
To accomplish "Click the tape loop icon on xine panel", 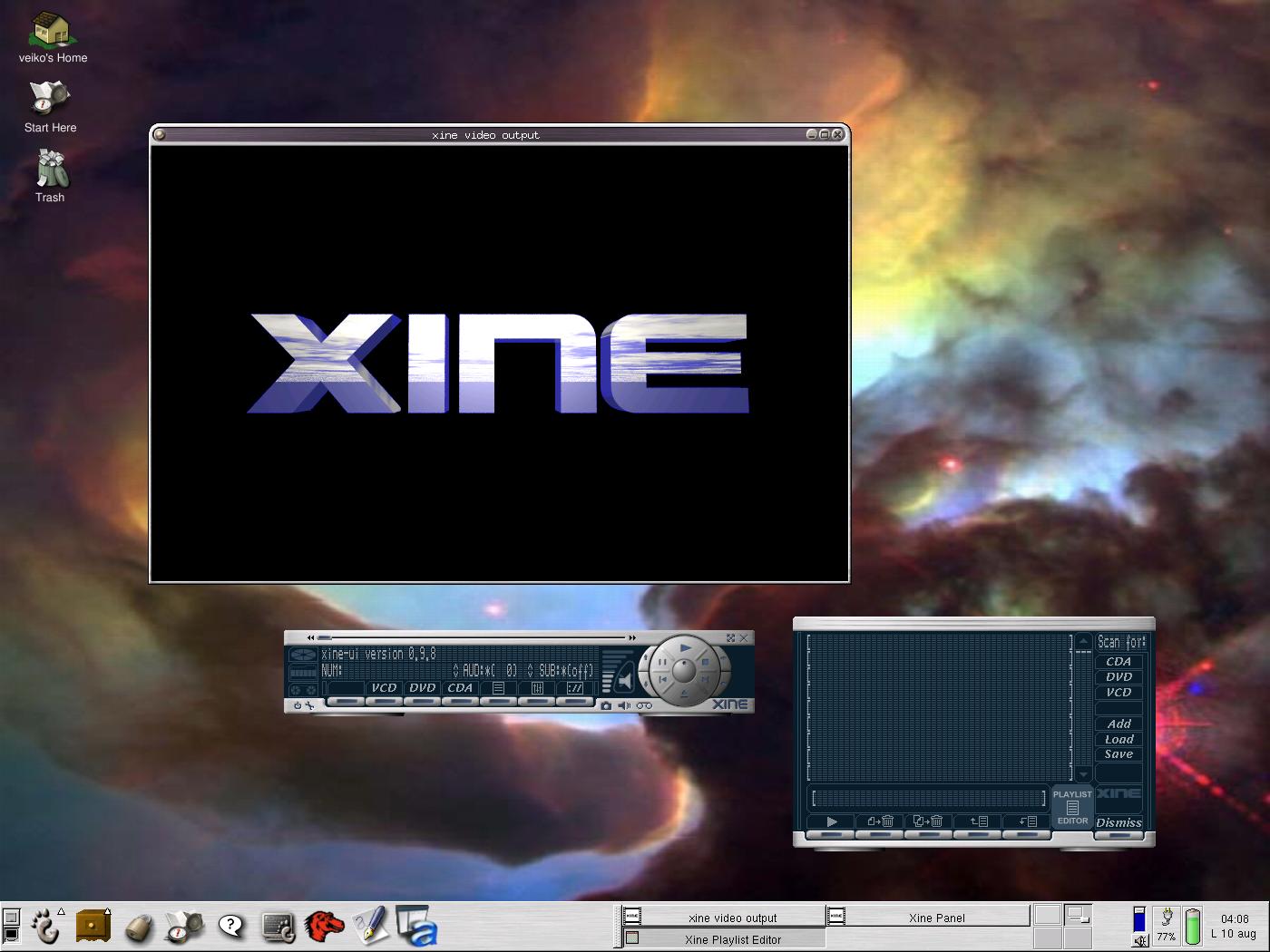I will [x=644, y=705].
